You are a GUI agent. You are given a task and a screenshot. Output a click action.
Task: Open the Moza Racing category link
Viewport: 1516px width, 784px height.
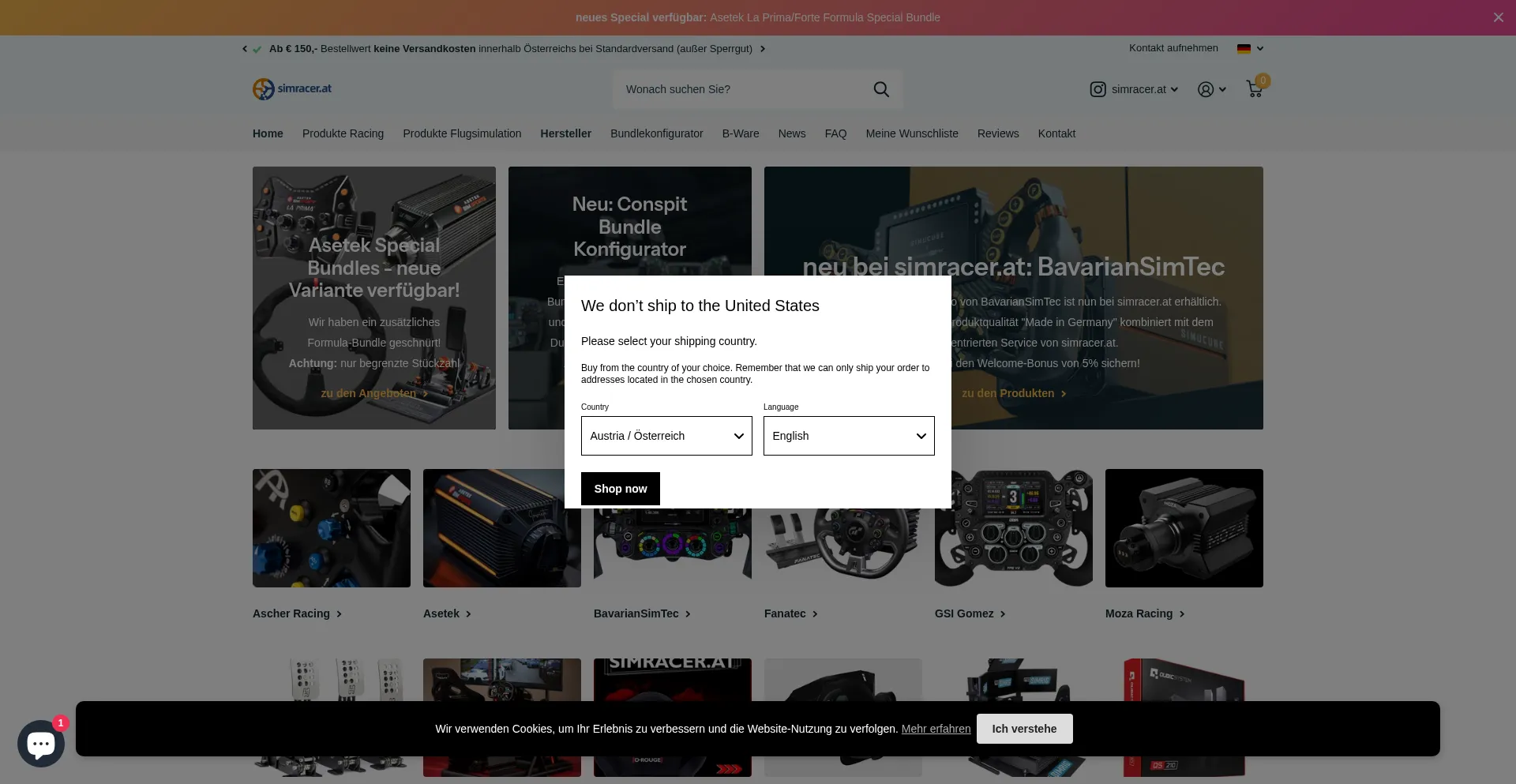click(x=1145, y=613)
